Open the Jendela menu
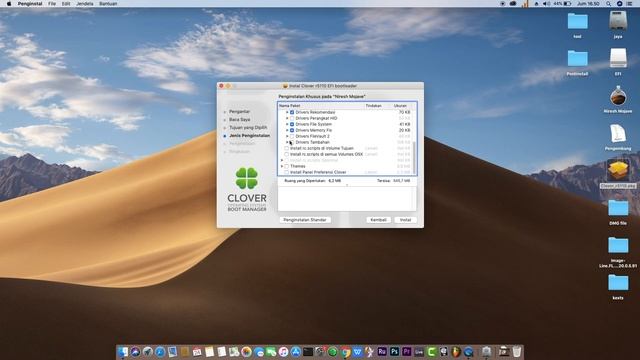 click(85, 4)
